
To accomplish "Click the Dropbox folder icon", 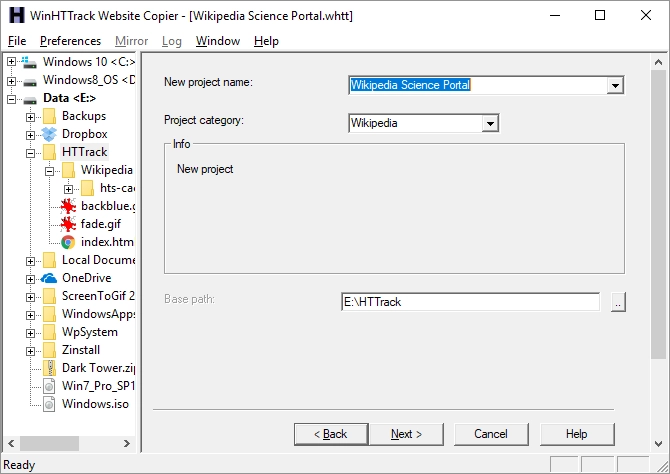I will point(49,134).
